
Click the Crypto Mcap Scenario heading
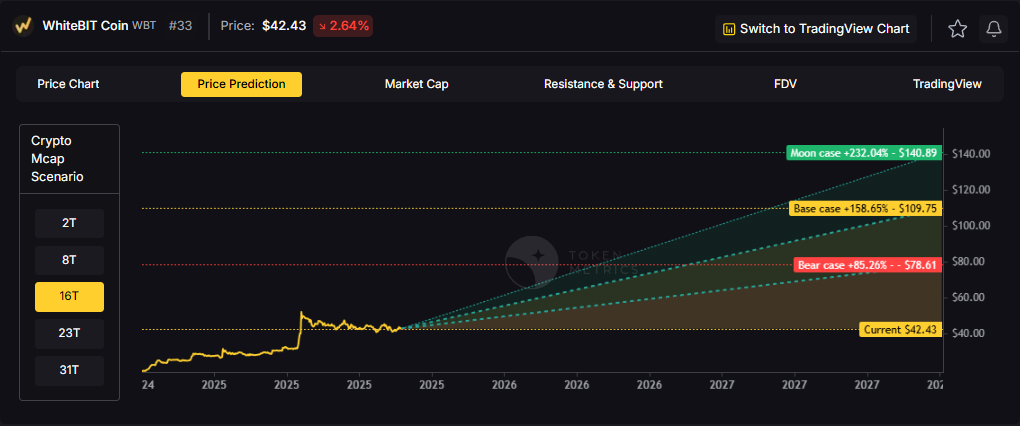(x=57, y=159)
